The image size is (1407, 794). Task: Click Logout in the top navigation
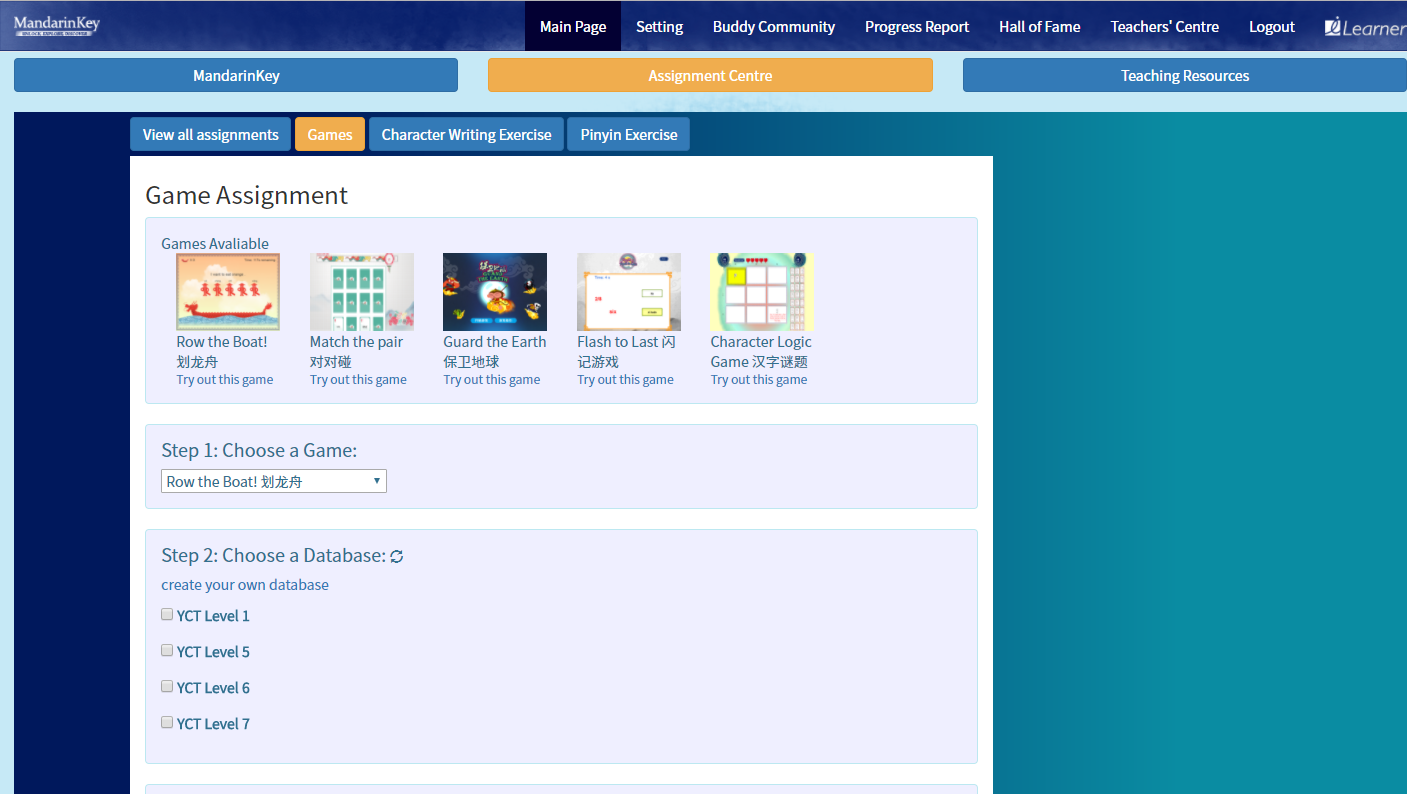(x=1272, y=26)
